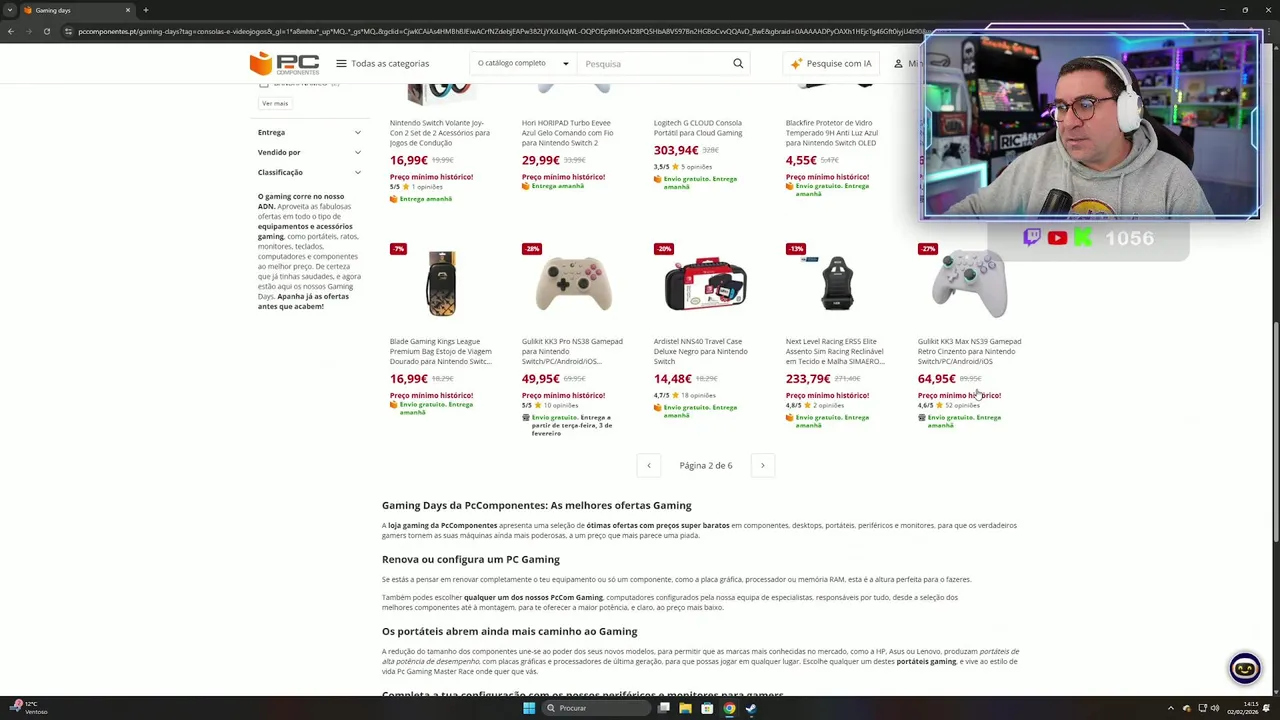This screenshot has height=720, width=1280.
Task: Click the -28% discount badge
Action: 531,248
